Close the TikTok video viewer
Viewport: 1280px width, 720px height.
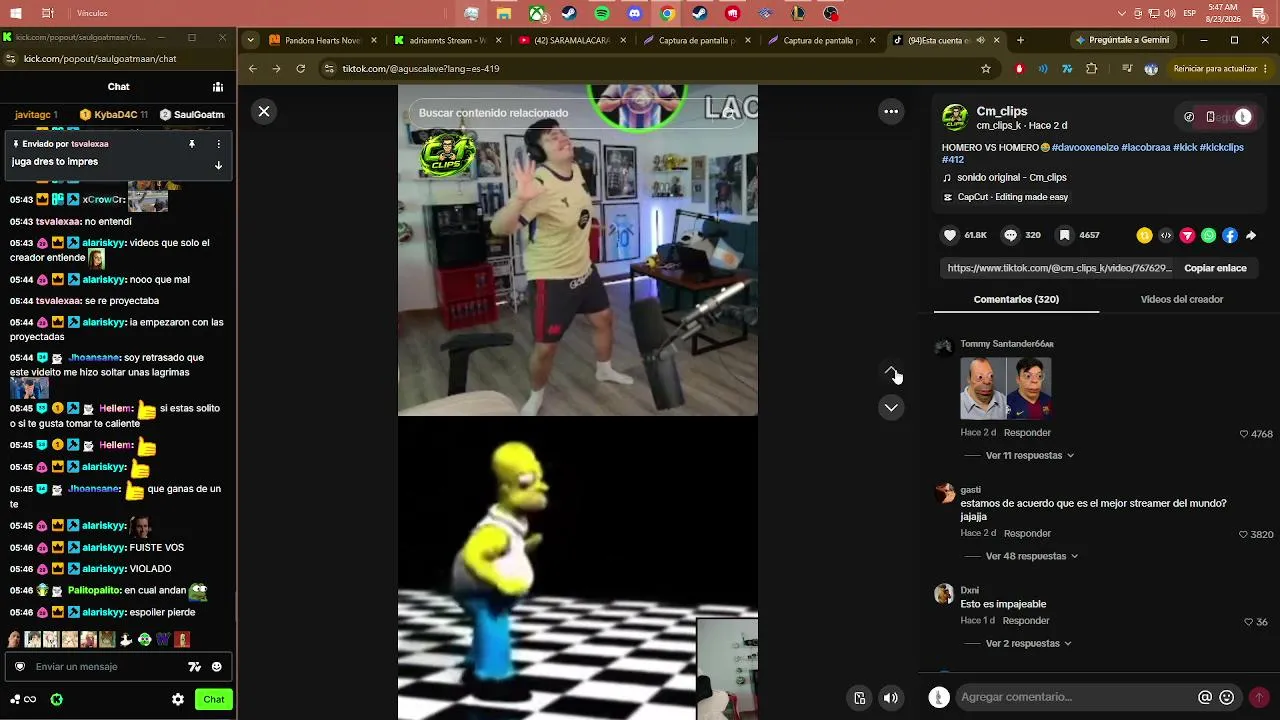[264, 112]
